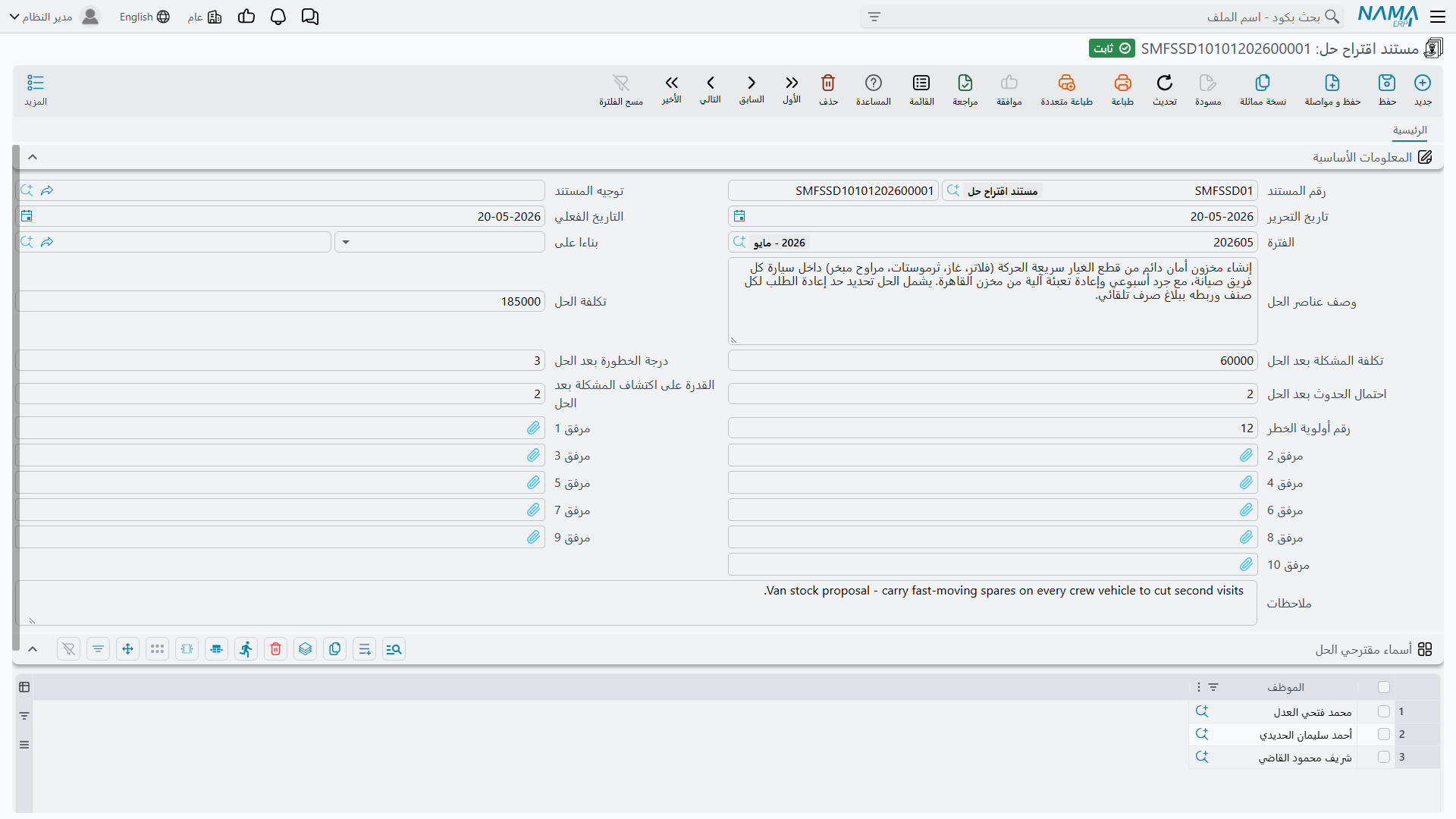Collapse أسماء مقترحي الحل section
Screen dimensions: 1456x819
[33, 649]
